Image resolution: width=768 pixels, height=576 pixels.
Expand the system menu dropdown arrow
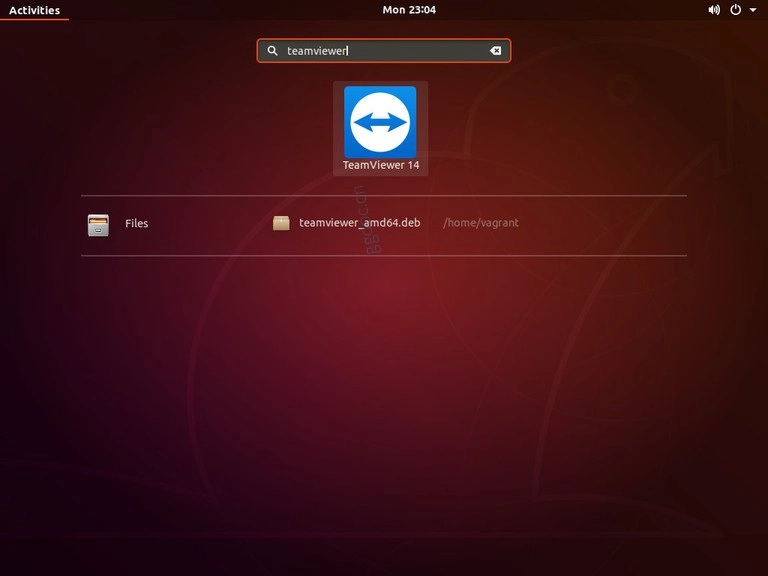pyautogui.click(x=753, y=10)
